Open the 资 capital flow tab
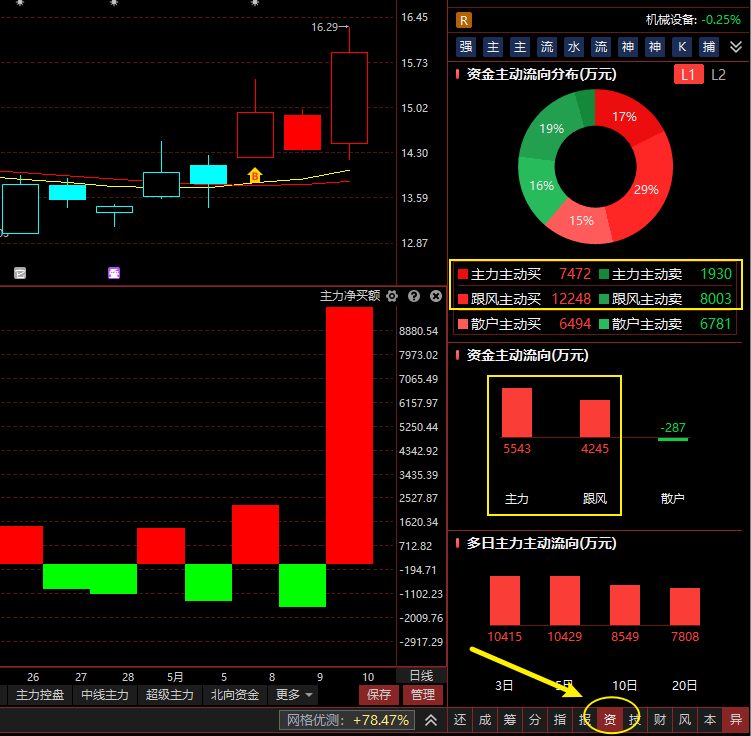 point(610,720)
